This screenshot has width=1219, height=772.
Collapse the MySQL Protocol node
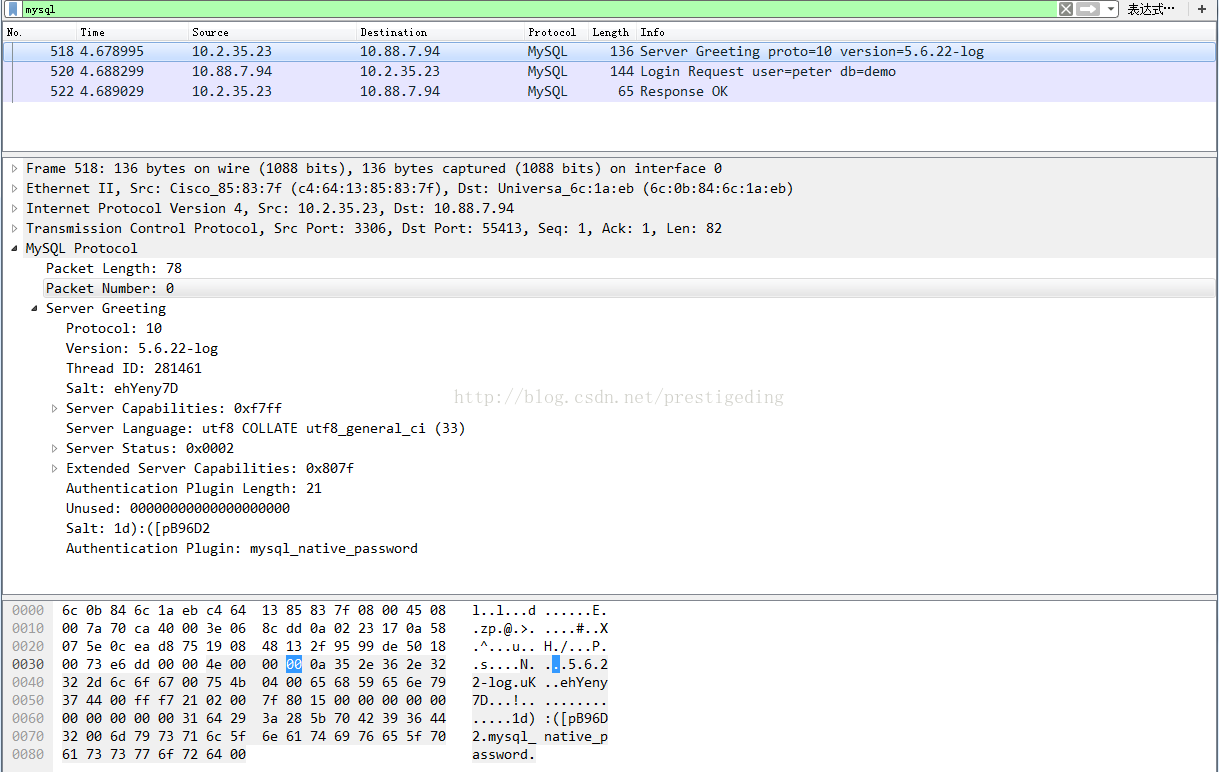pyautogui.click(x=15, y=248)
